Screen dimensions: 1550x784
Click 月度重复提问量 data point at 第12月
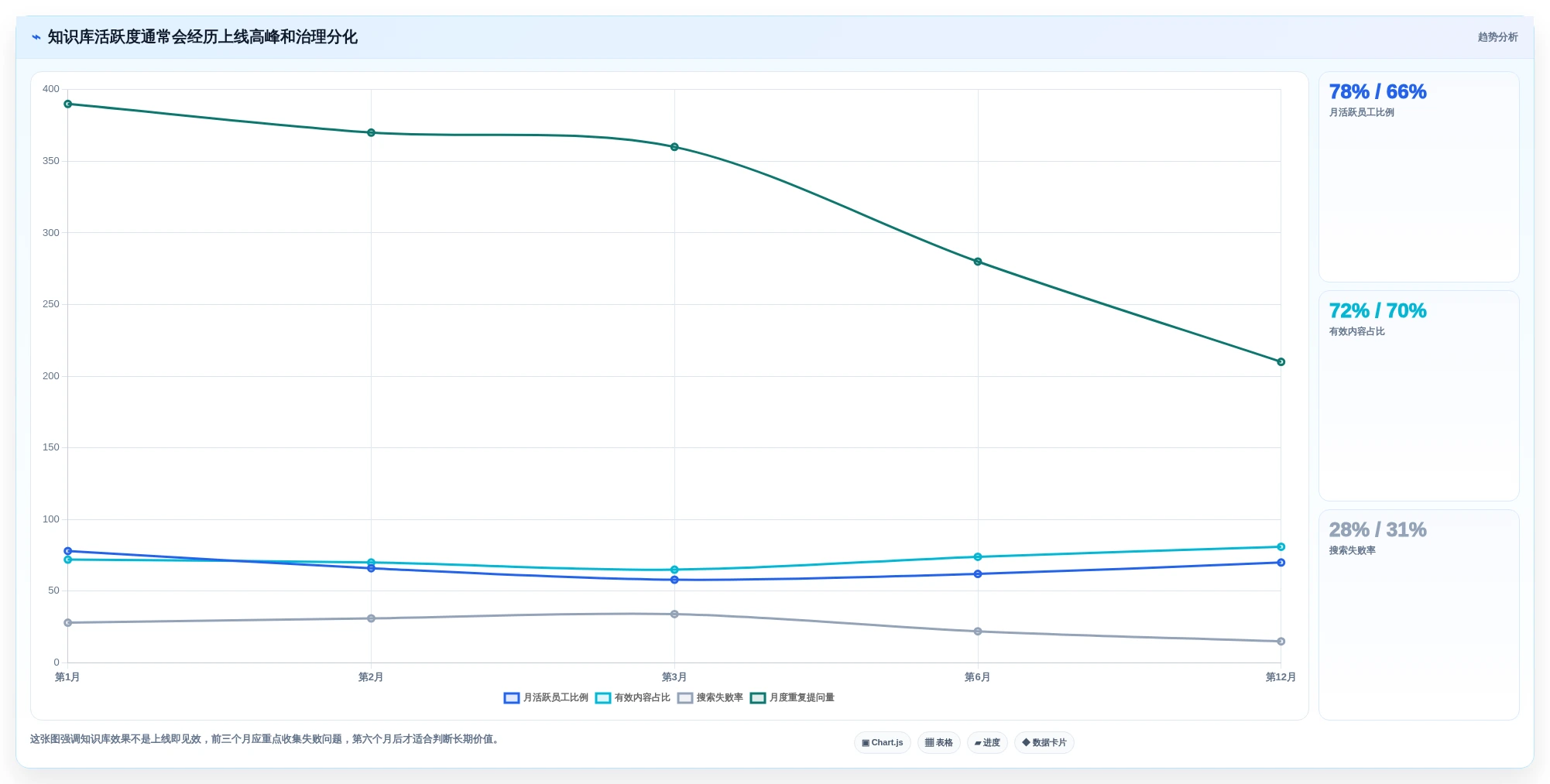(x=1281, y=362)
